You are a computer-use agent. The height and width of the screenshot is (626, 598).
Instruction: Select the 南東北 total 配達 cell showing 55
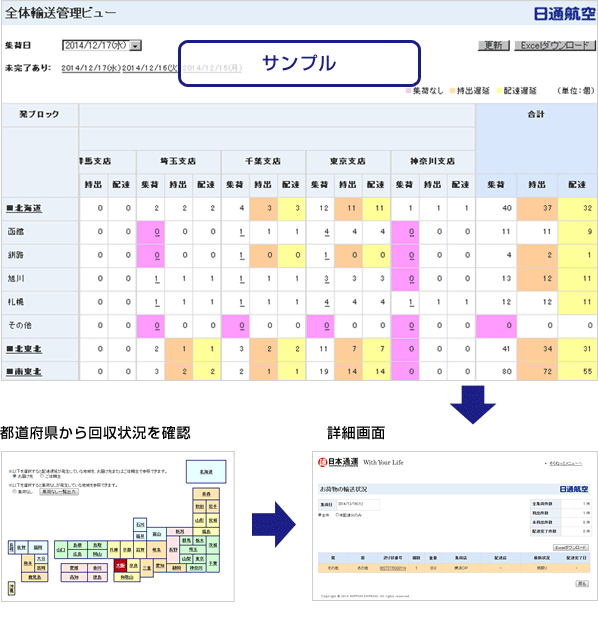(578, 371)
